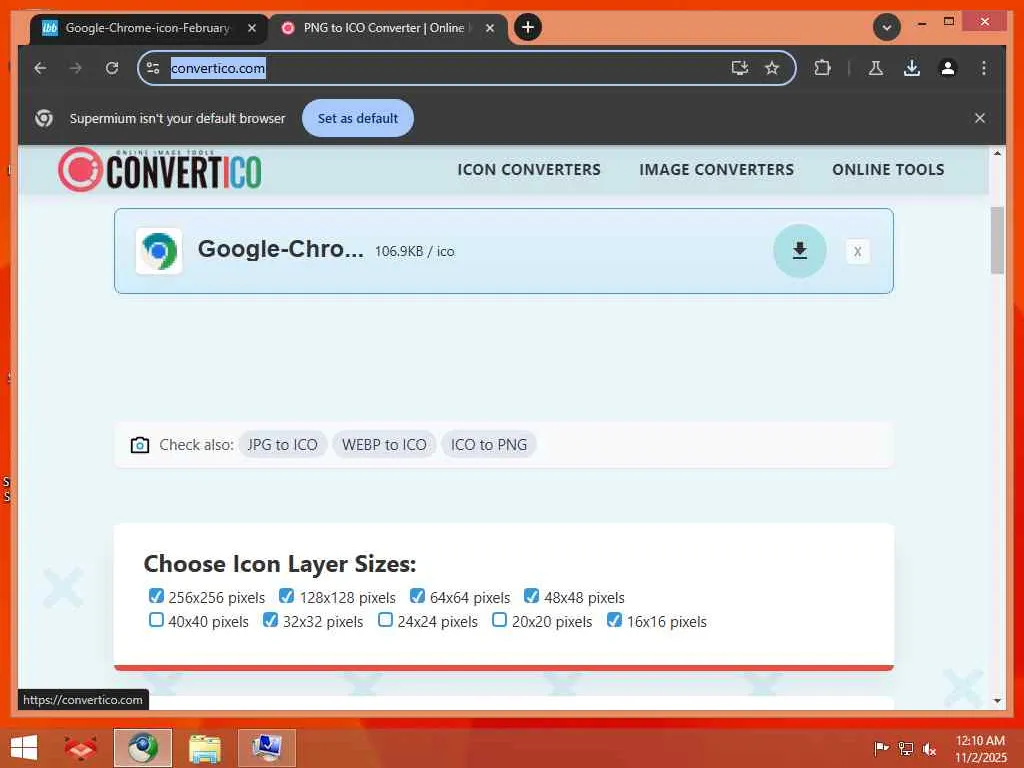Click Set as default button
Viewport: 1024px width, 768px height.
tap(357, 118)
